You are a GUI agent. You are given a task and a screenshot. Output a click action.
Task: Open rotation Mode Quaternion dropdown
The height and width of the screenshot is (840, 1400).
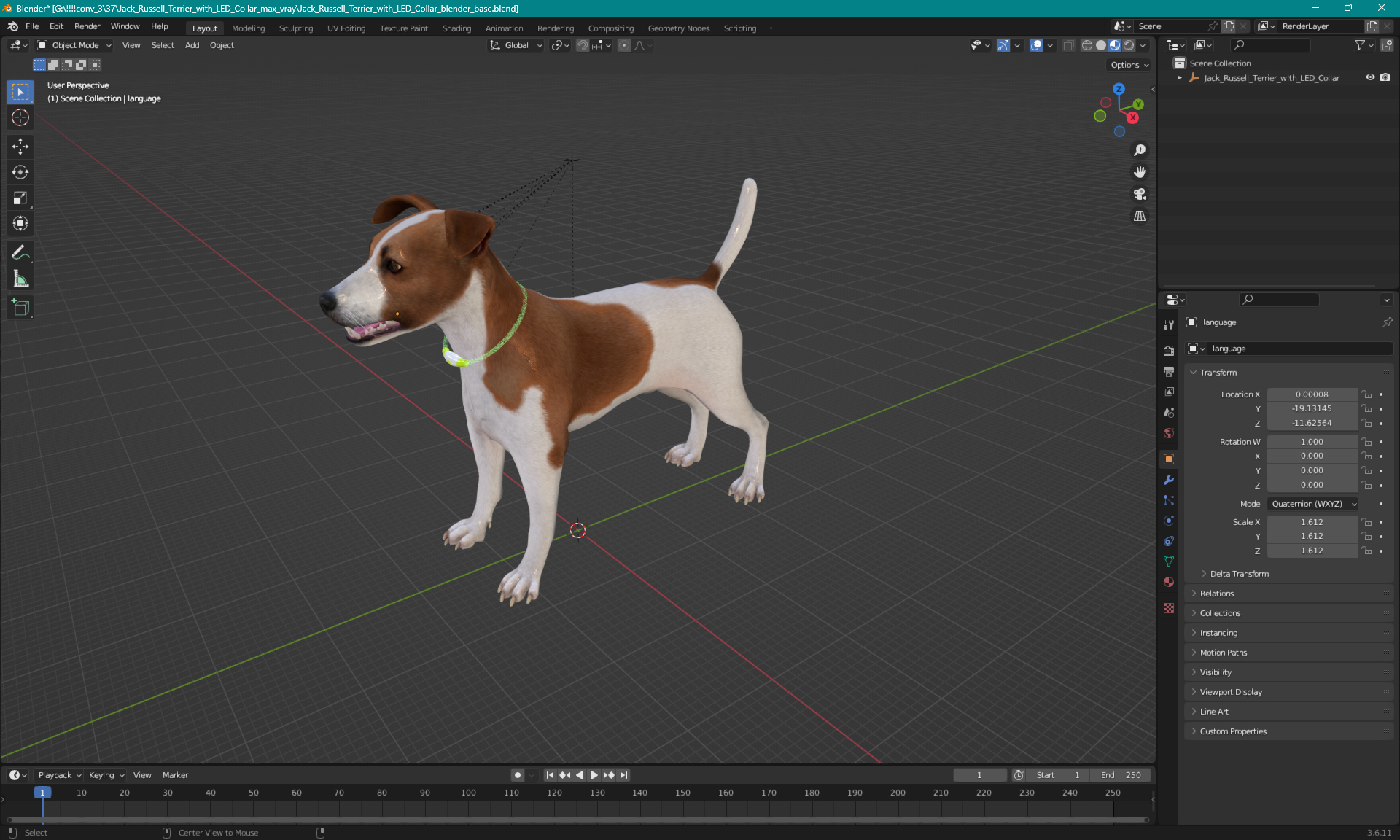pyautogui.click(x=1313, y=504)
